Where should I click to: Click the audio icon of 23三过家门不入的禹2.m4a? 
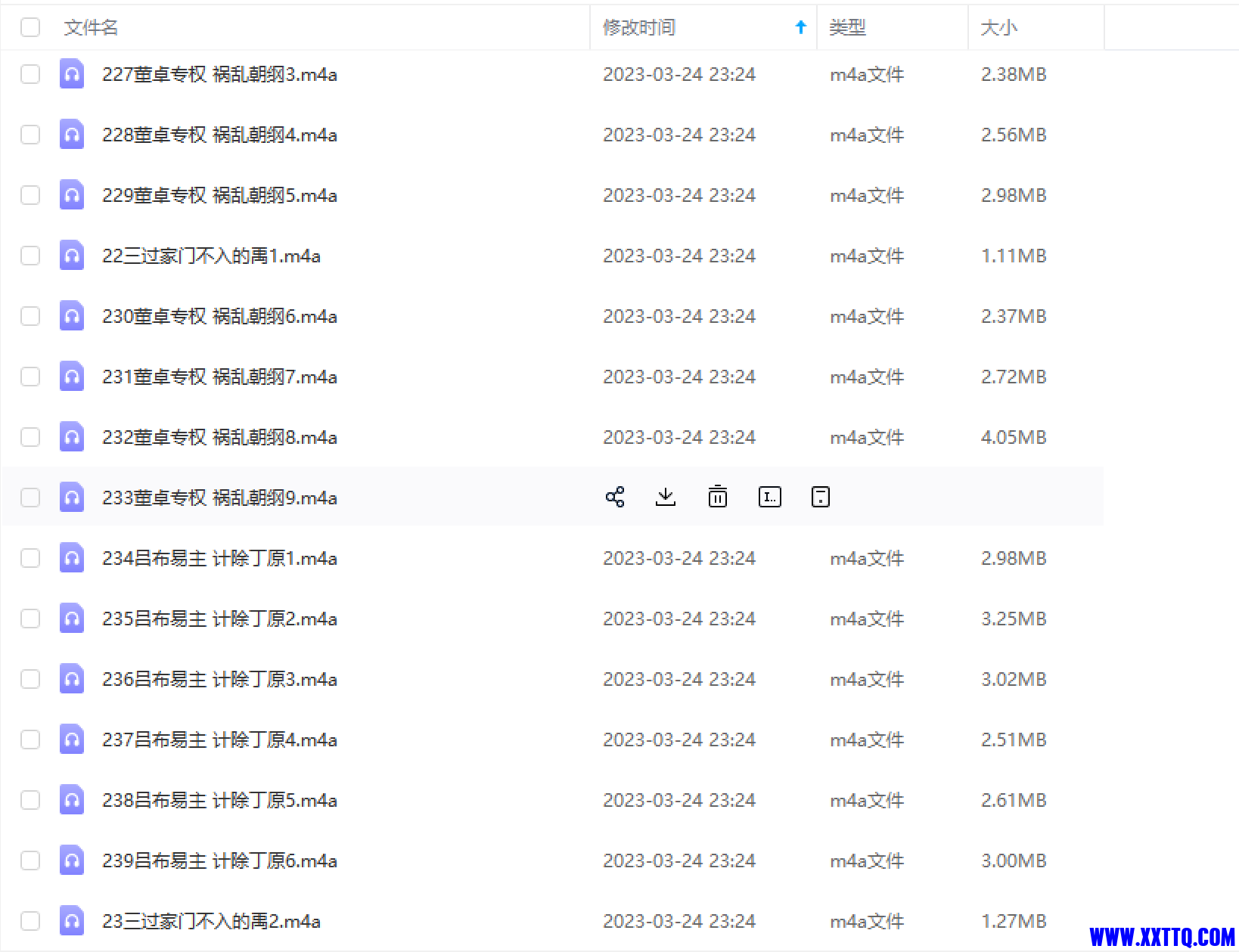coord(72,920)
